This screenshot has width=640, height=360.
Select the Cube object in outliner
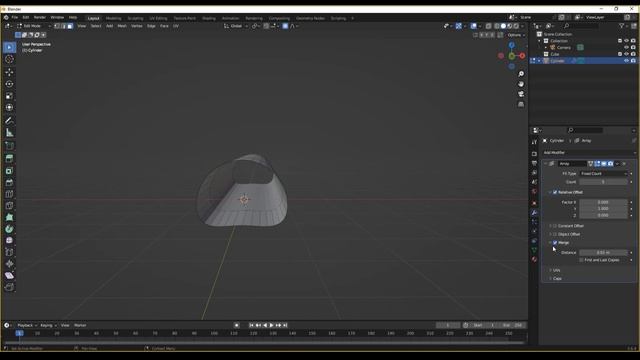[555, 54]
